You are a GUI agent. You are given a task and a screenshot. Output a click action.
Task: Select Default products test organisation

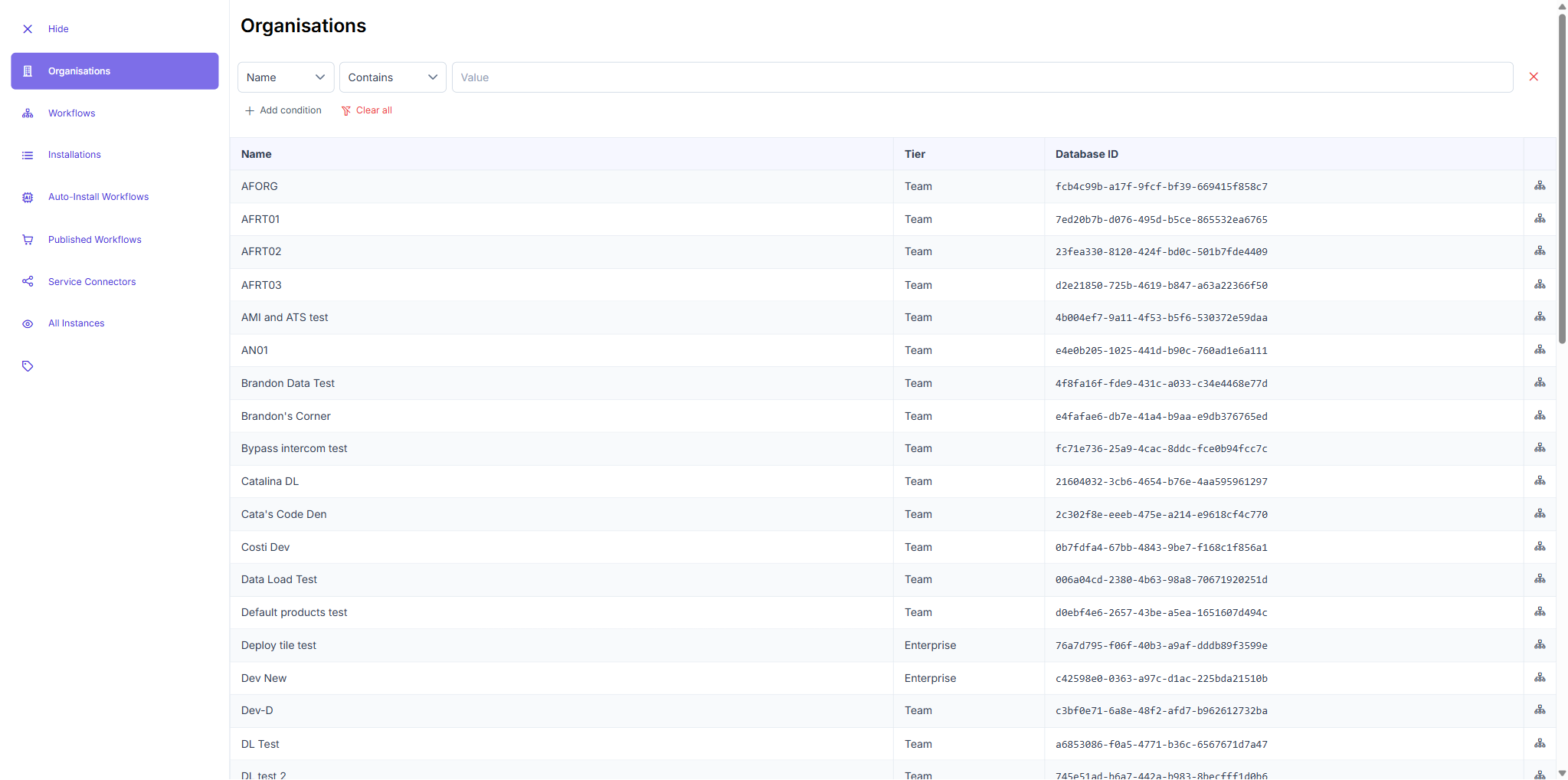coord(294,612)
